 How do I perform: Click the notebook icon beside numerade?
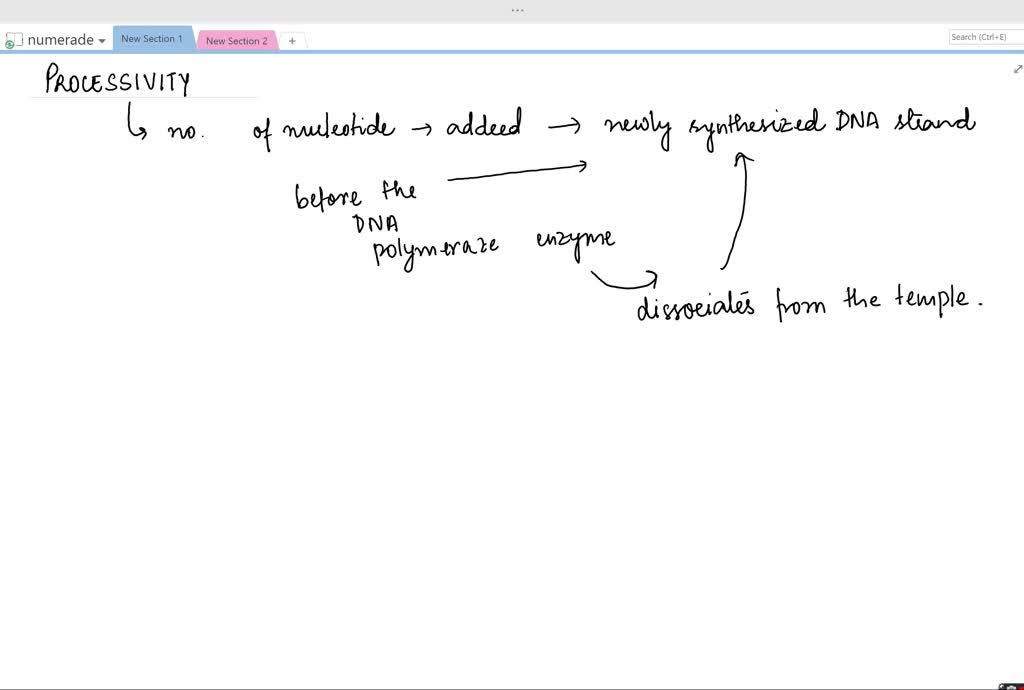(13, 39)
